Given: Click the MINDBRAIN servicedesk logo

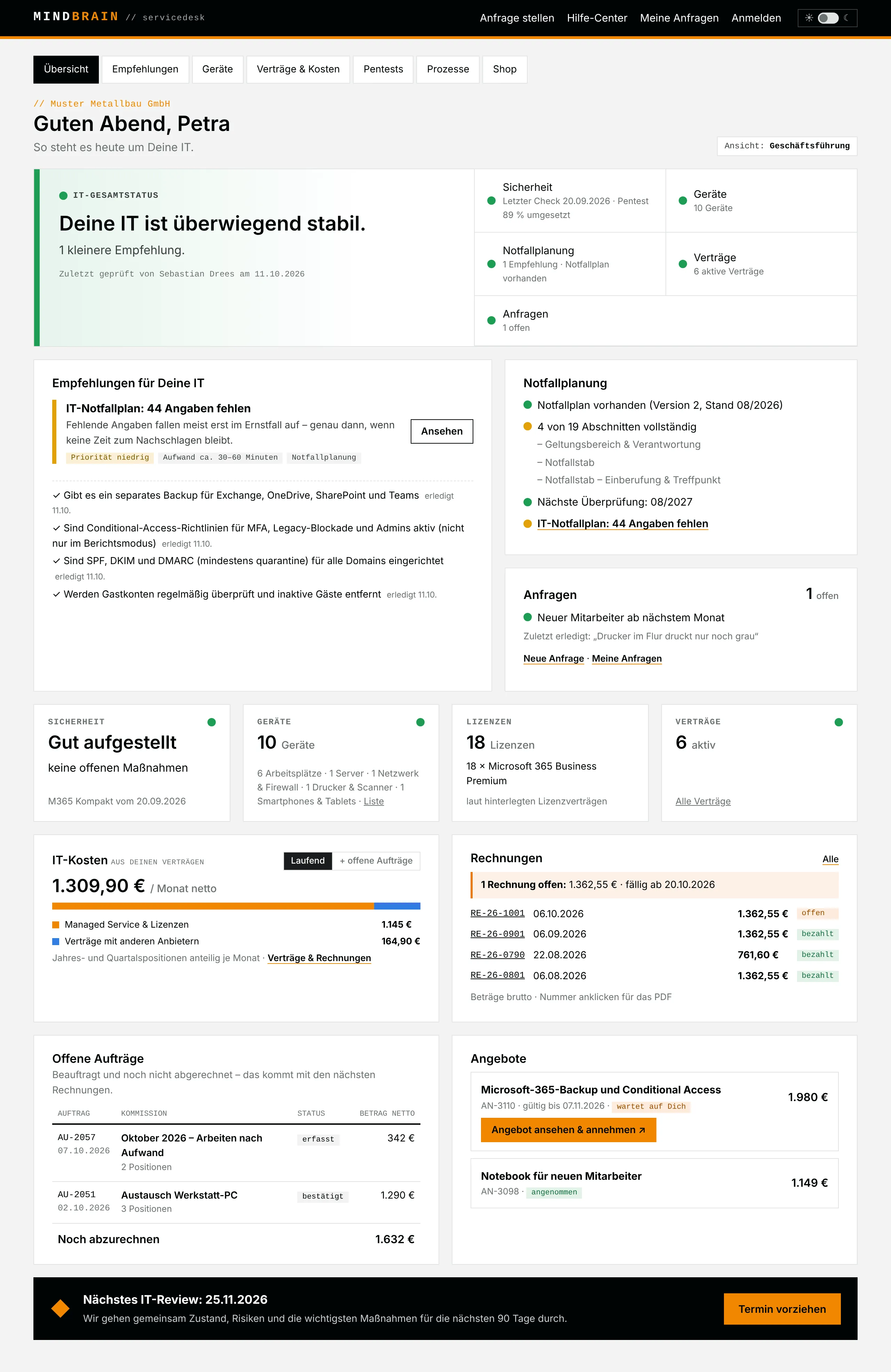Looking at the screenshot, I should coord(119,17).
